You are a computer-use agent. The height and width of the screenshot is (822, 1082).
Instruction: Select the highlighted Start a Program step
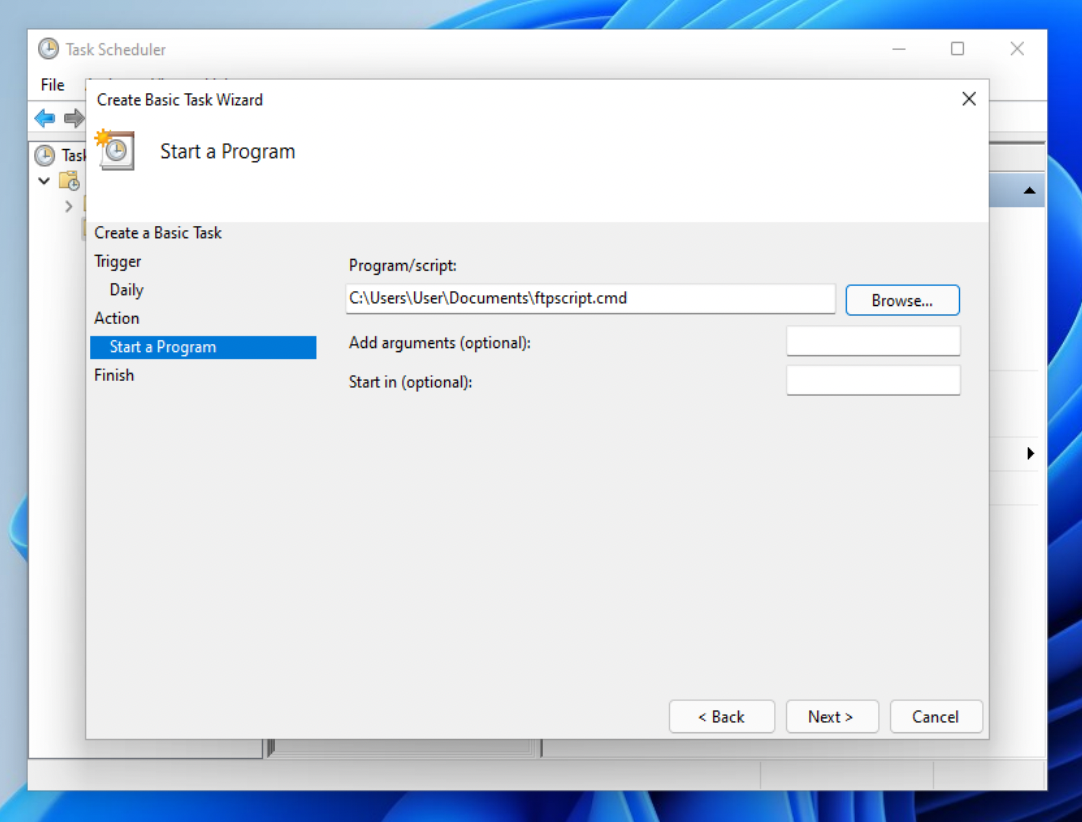click(x=203, y=347)
